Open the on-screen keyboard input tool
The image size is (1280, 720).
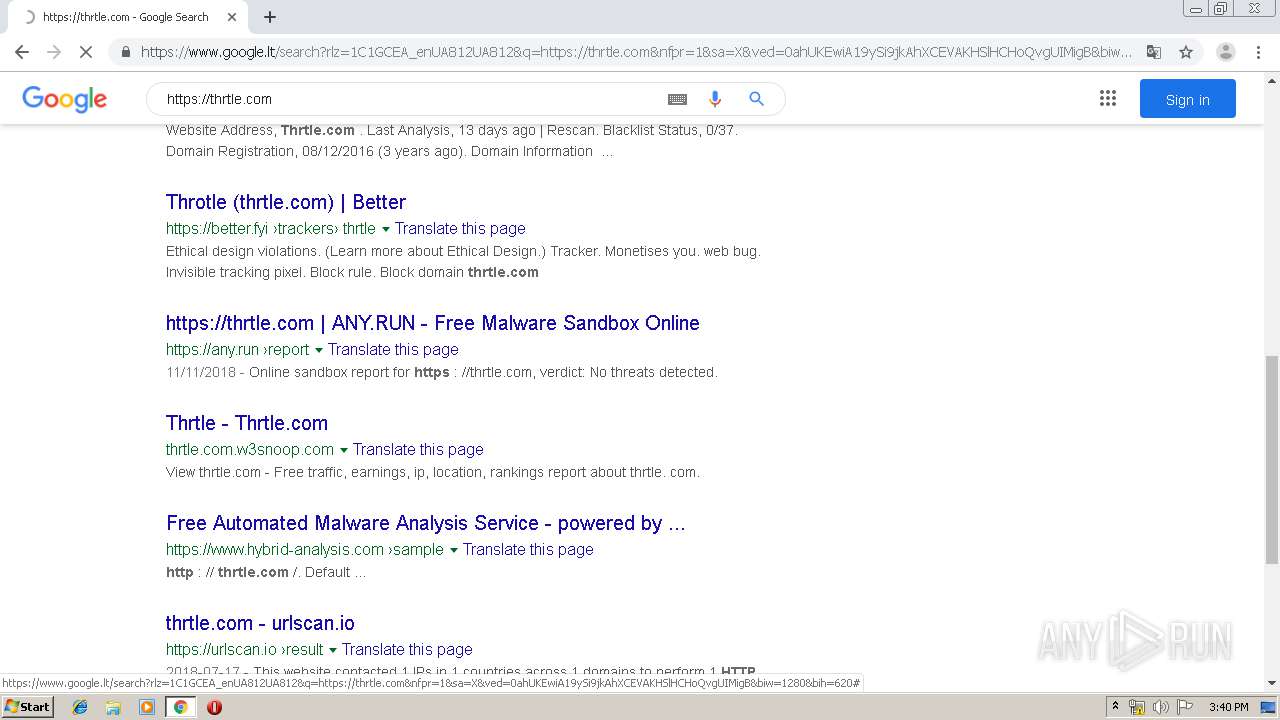point(677,99)
